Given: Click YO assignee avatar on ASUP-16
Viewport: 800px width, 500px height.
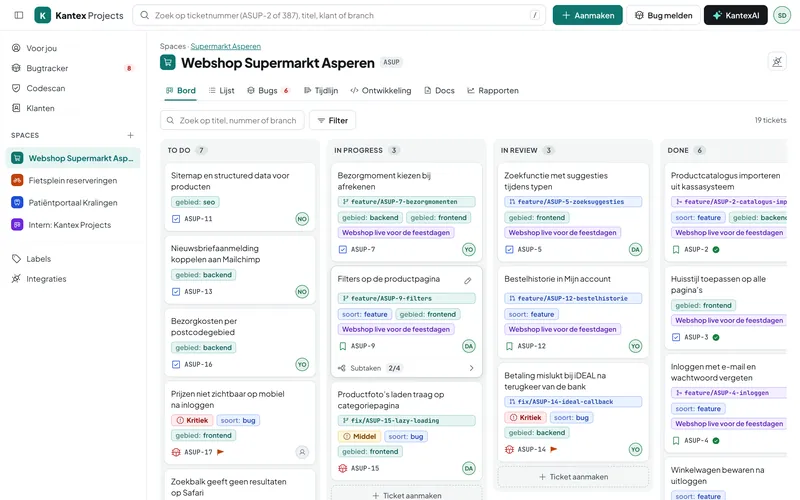Looking at the screenshot, I should 302,364.
